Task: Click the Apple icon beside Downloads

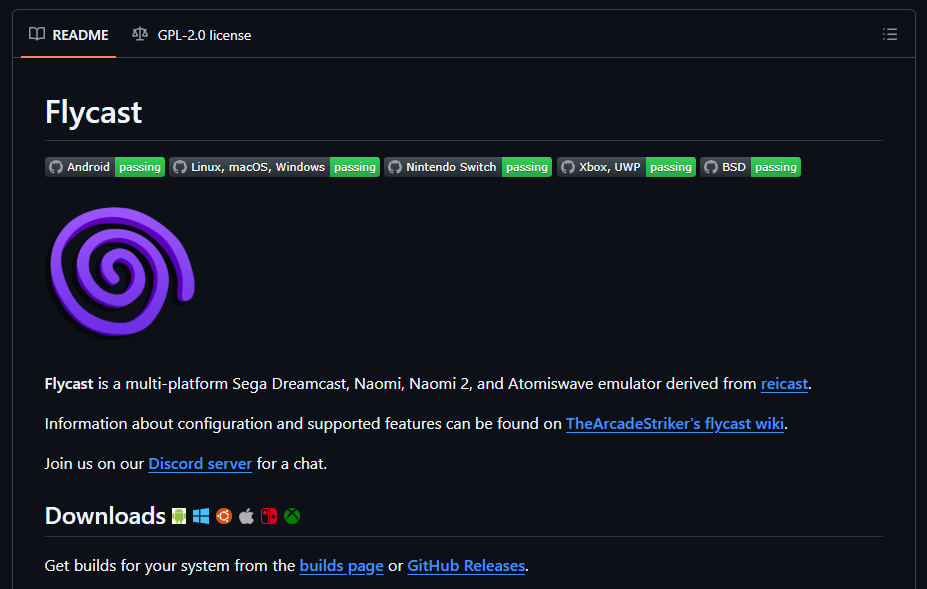Action: point(247,516)
